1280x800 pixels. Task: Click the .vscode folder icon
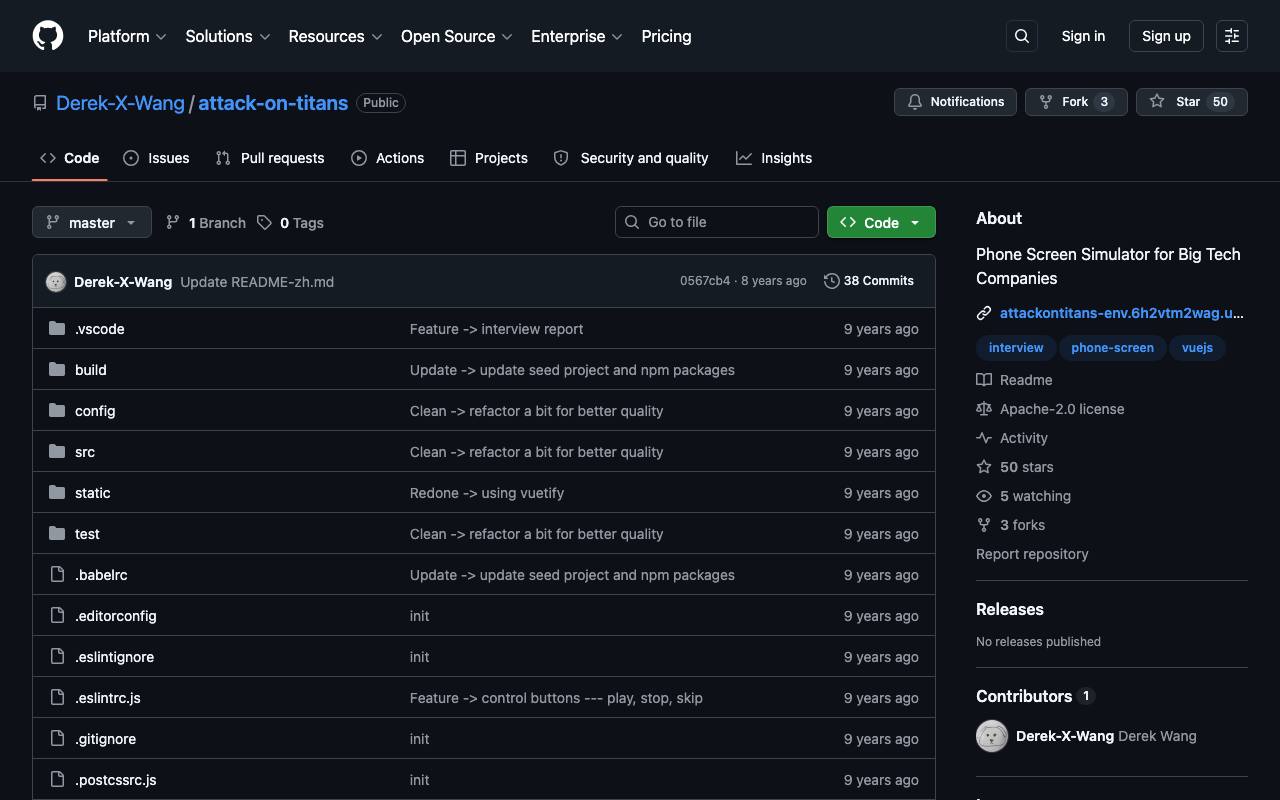[57, 329]
